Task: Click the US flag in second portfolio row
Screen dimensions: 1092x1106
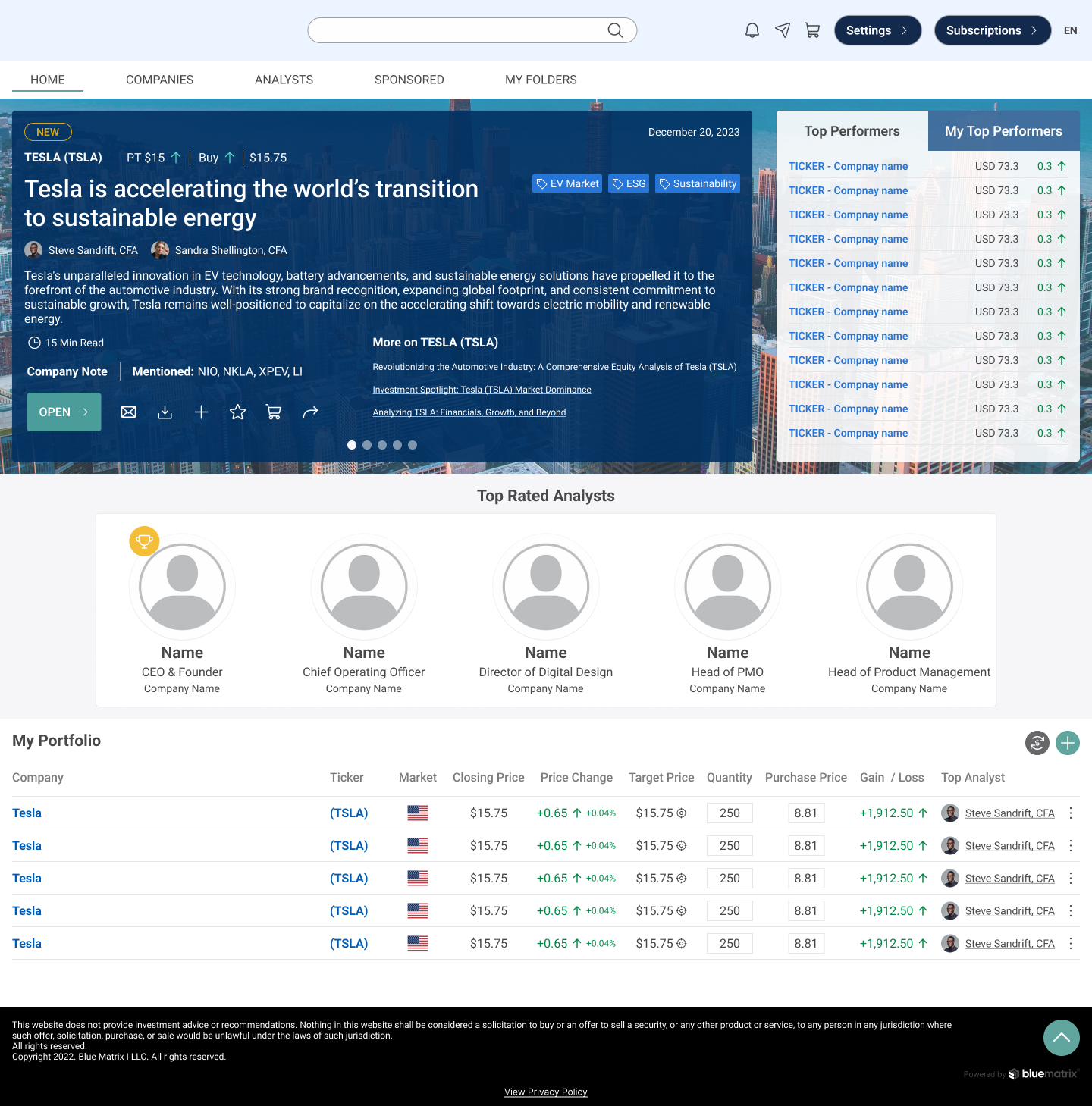Action: point(418,845)
